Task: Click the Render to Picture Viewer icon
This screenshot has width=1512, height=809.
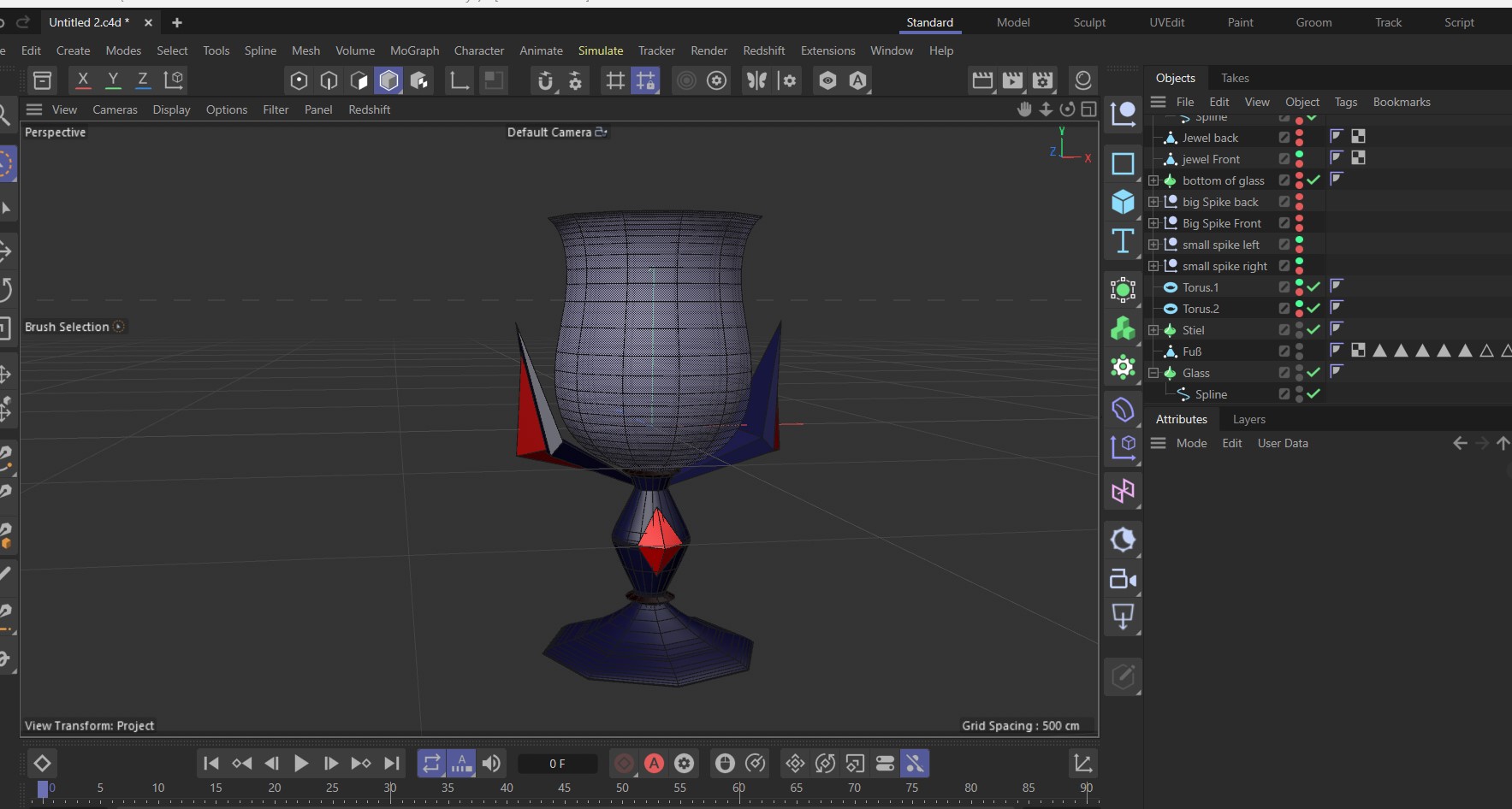Action: click(x=1012, y=80)
